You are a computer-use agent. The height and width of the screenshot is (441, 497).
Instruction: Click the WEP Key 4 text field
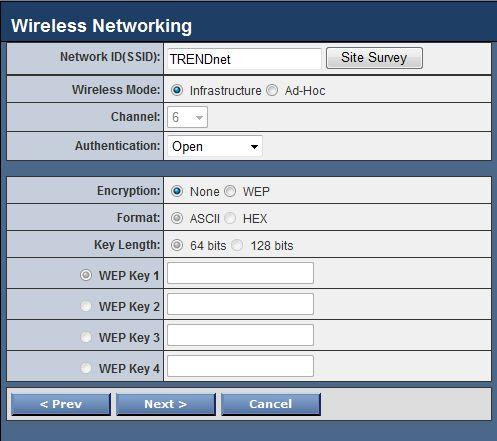tap(240, 366)
